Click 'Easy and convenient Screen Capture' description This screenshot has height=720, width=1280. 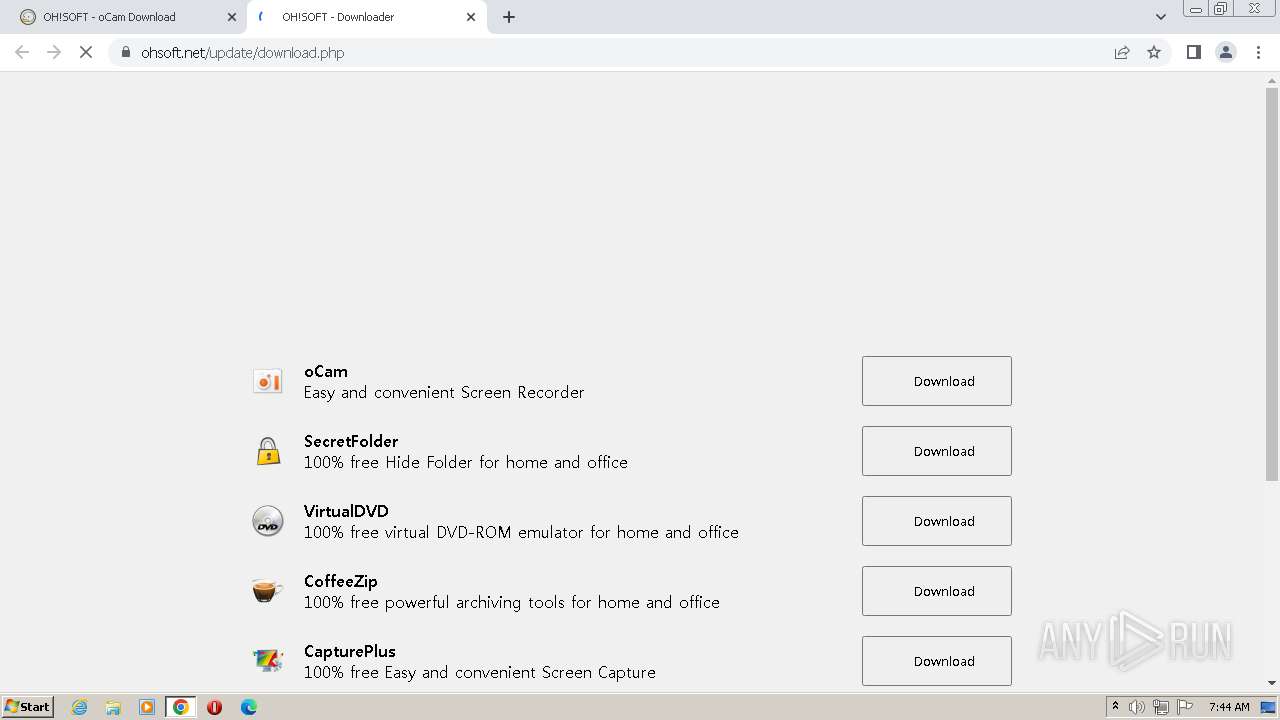tap(480, 672)
